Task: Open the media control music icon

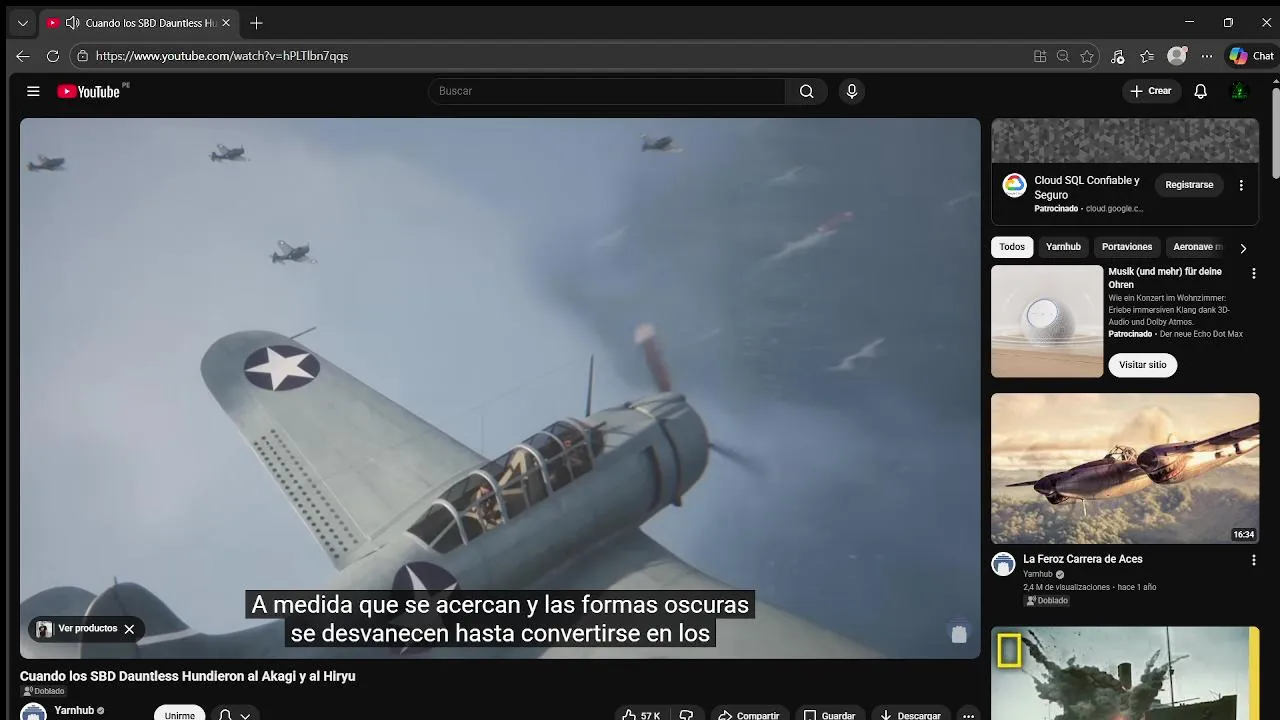Action: click(x=1118, y=56)
